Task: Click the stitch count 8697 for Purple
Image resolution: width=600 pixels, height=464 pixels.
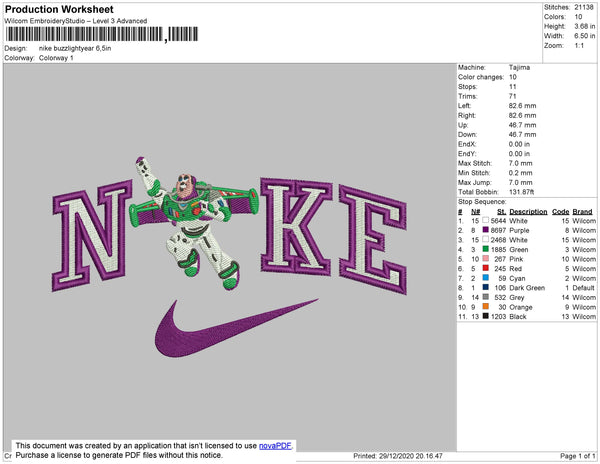Action: click(x=498, y=230)
